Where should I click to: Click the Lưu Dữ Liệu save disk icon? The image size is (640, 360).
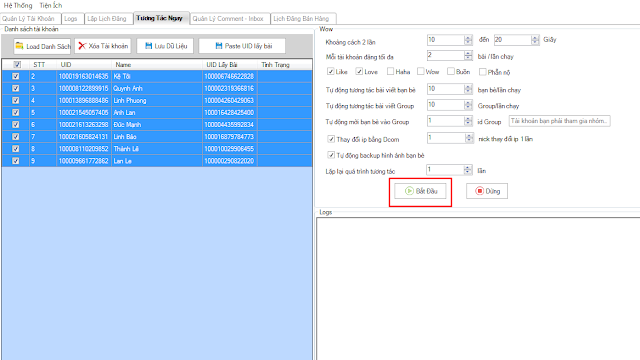point(149,46)
